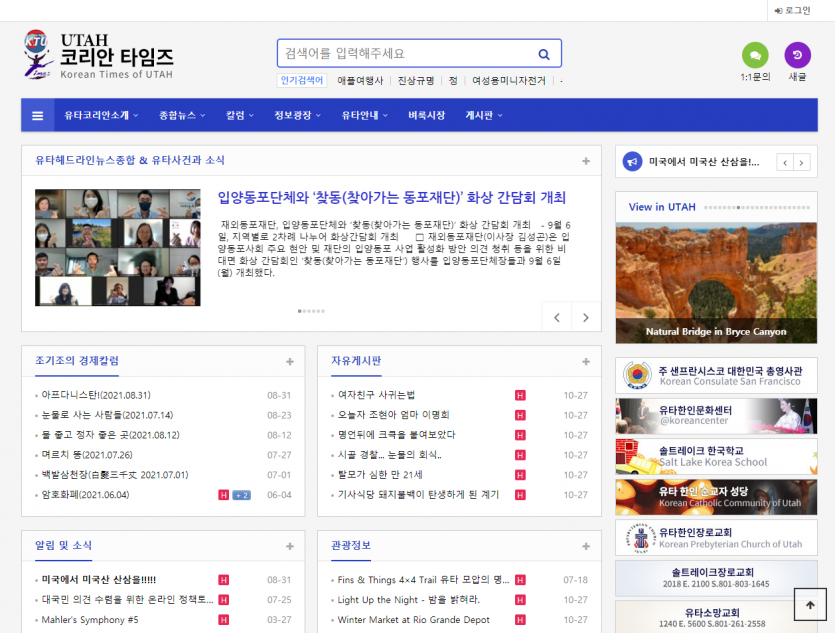Show next headline slide with right arrow

point(586,318)
